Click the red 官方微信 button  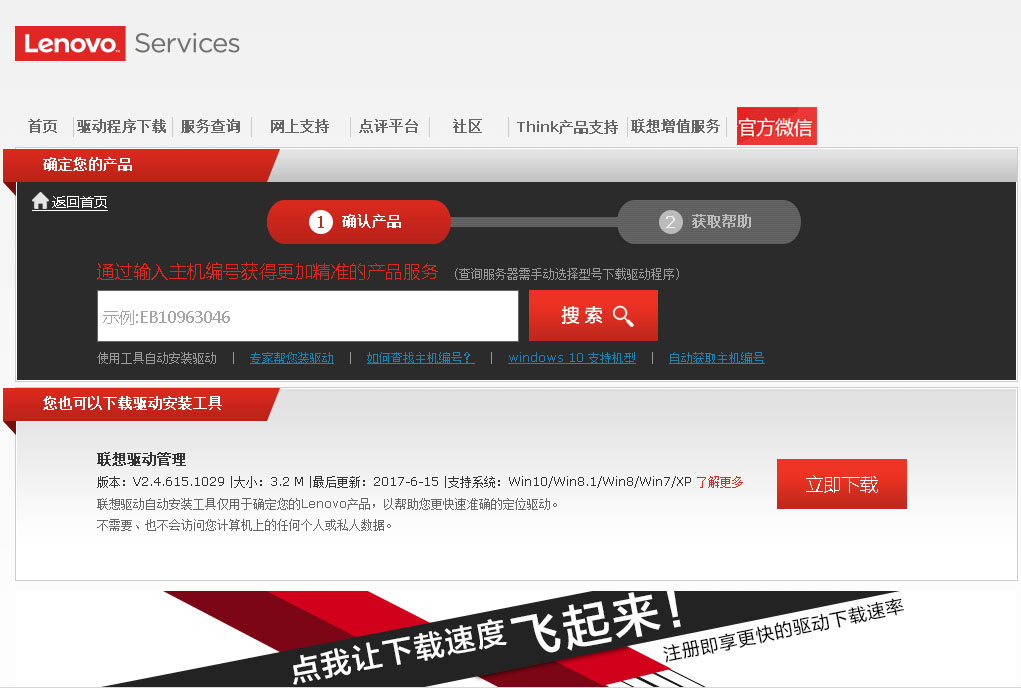(776, 127)
